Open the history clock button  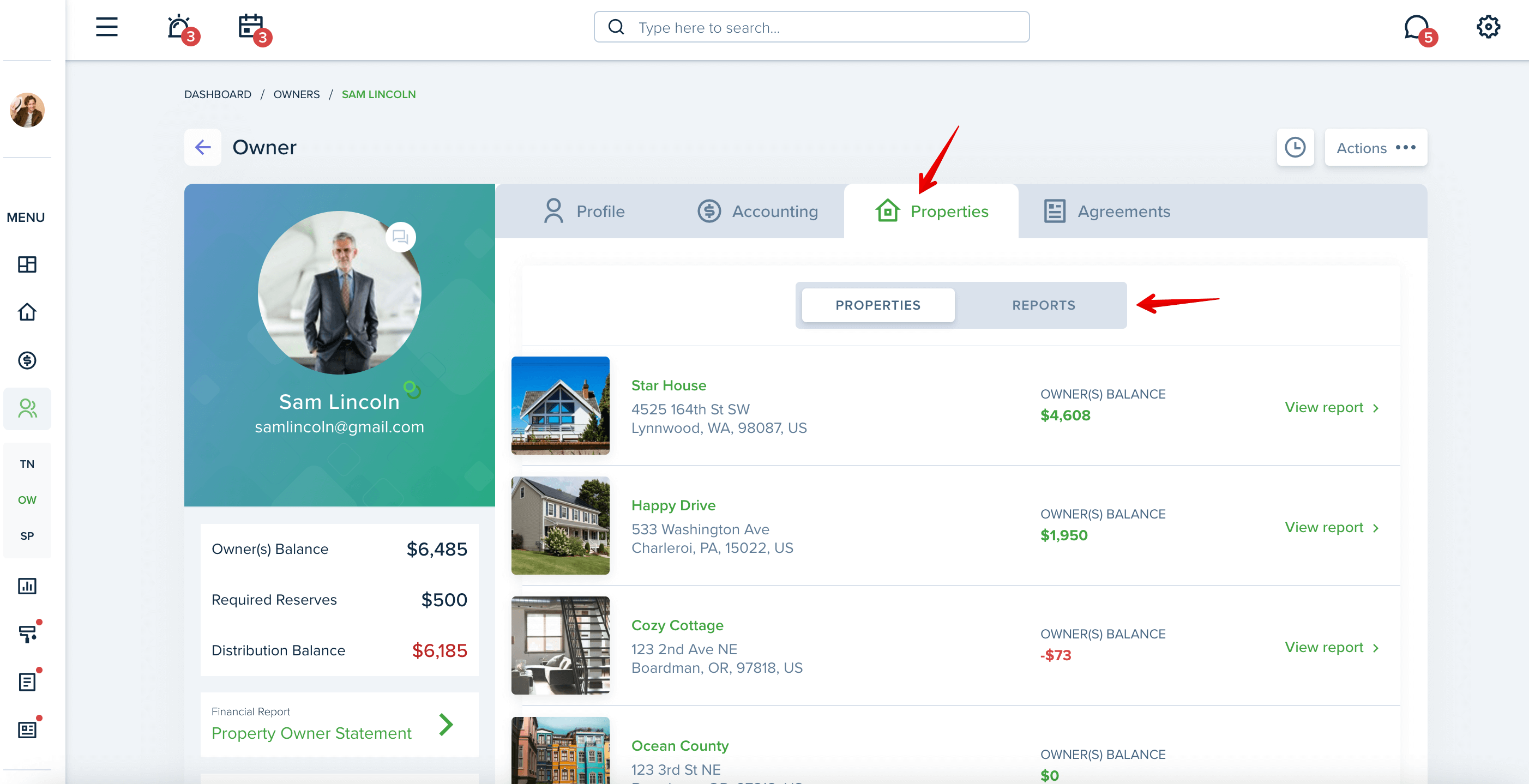pos(1295,147)
